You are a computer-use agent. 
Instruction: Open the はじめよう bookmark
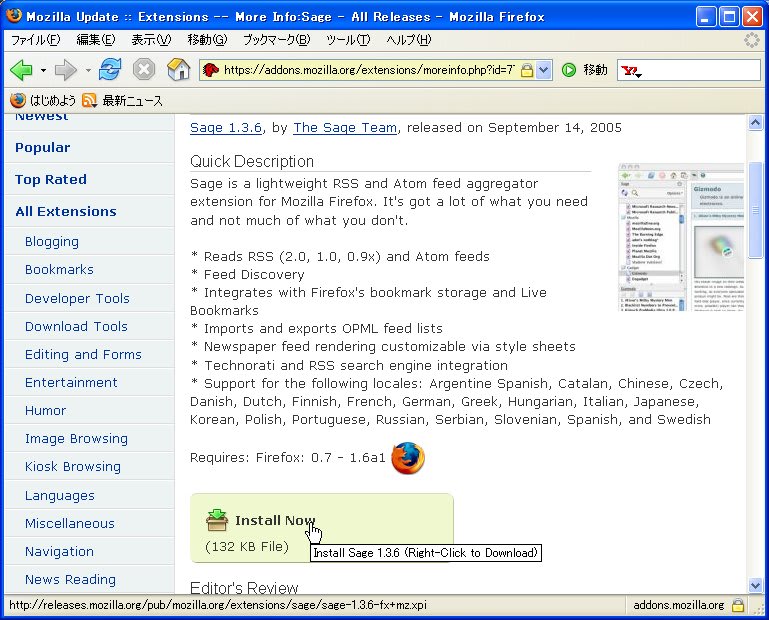[43, 101]
